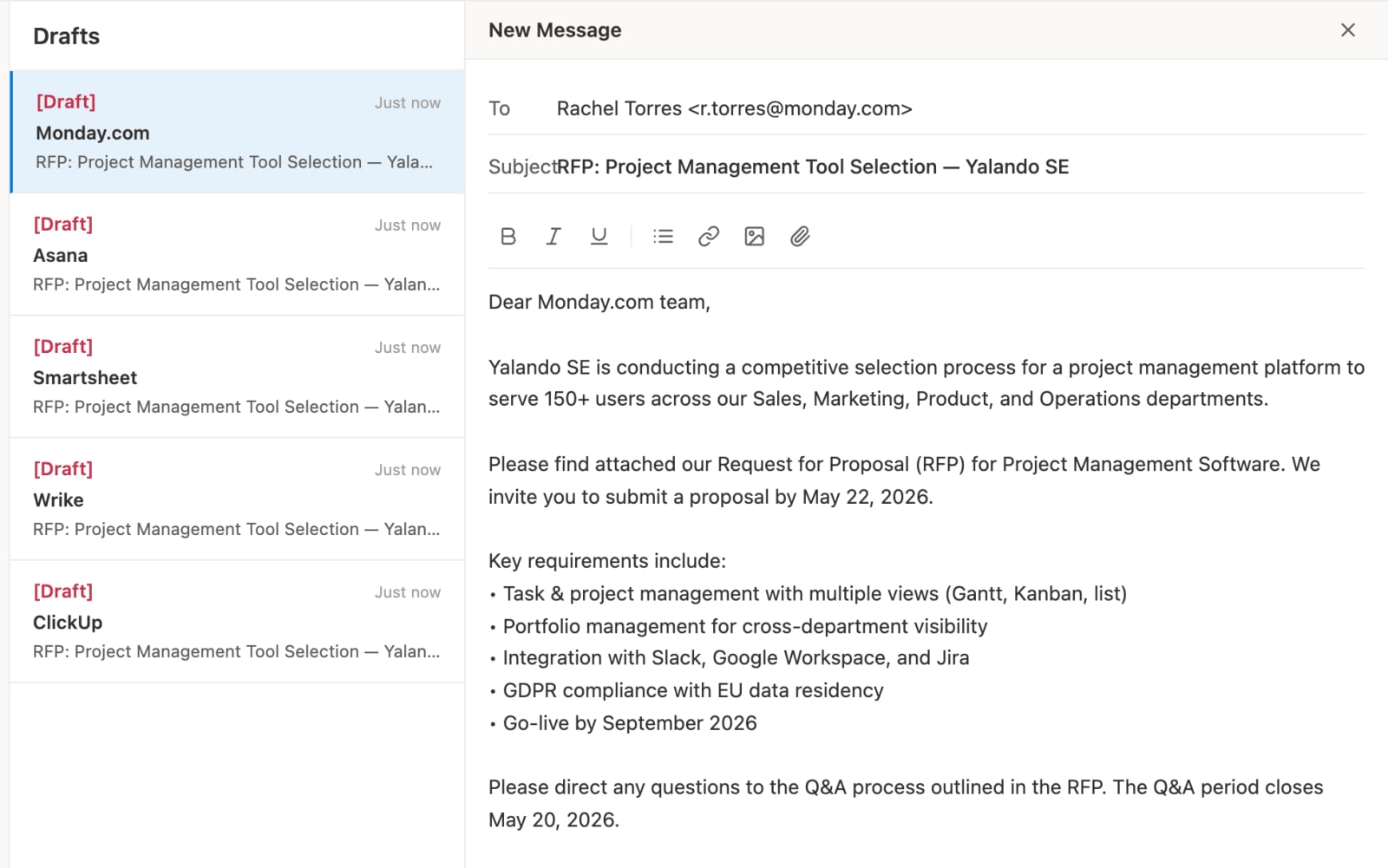Open the Asana draft
The width and height of the screenshot is (1388, 868).
[x=237, y=254]
